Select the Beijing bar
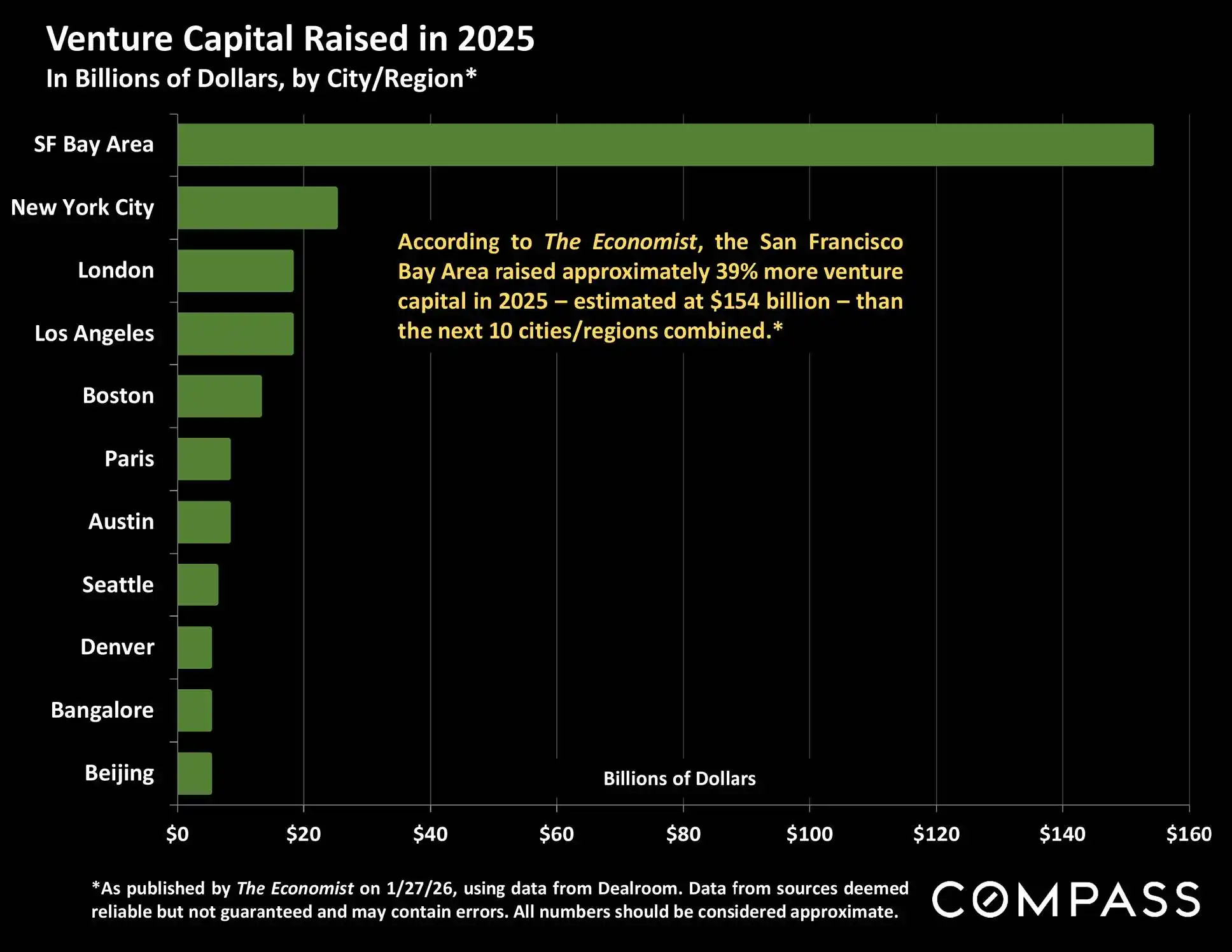 195,773
